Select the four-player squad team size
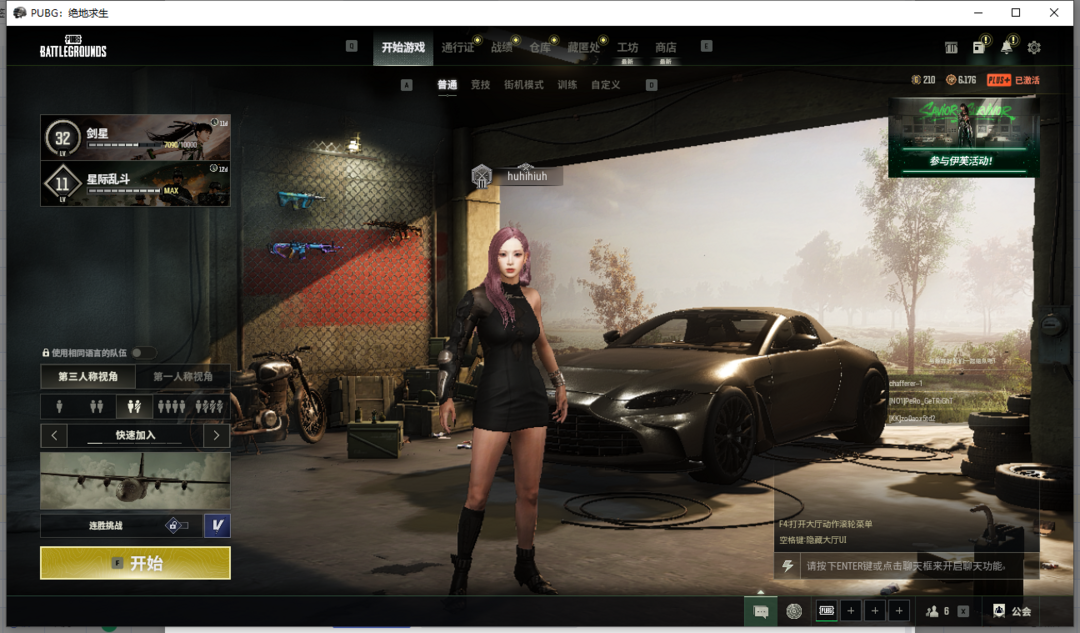This screenshot has height=633, width=1080. pyautogui.click(x=172, y=407)
